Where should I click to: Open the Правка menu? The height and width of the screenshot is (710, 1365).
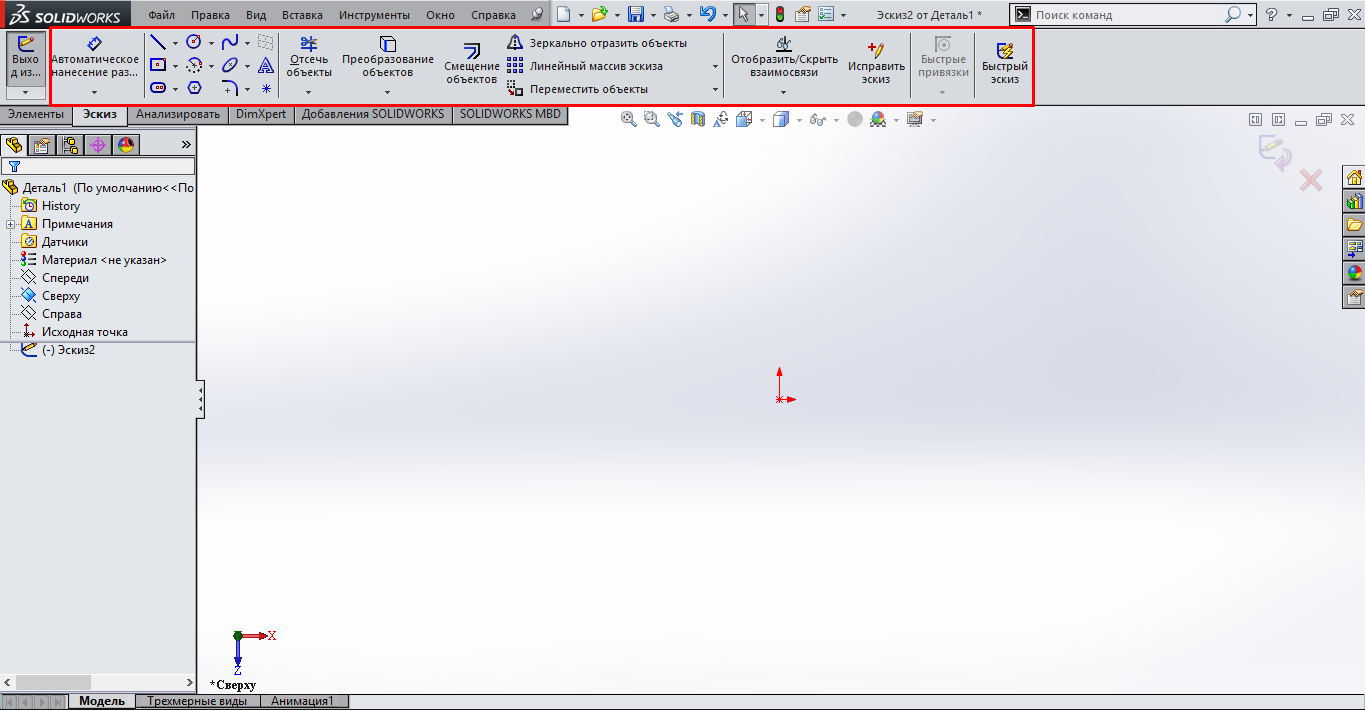point(210,15)
